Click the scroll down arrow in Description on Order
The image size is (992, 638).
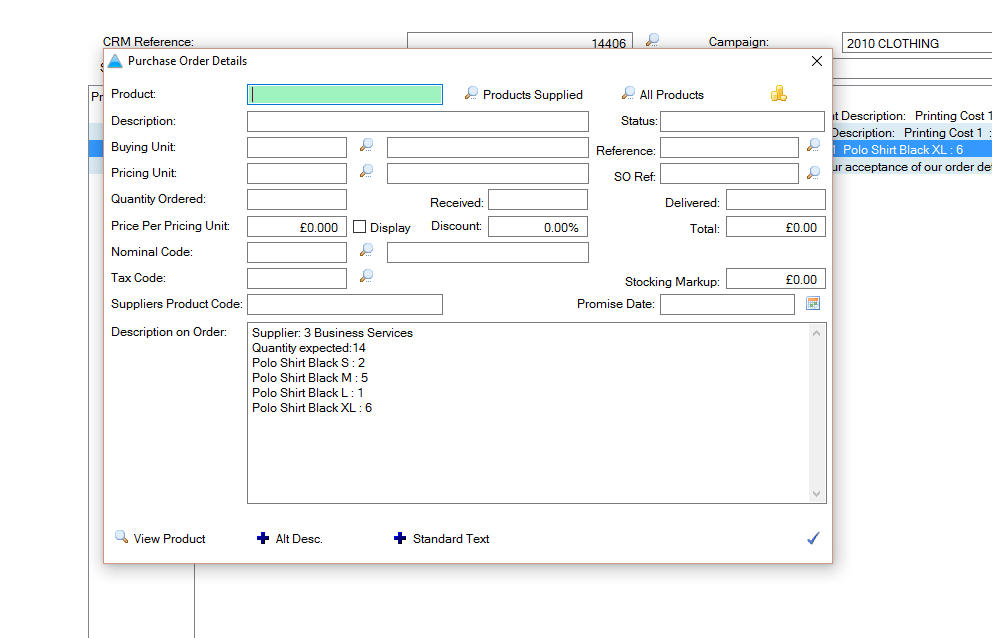point(816,494)
